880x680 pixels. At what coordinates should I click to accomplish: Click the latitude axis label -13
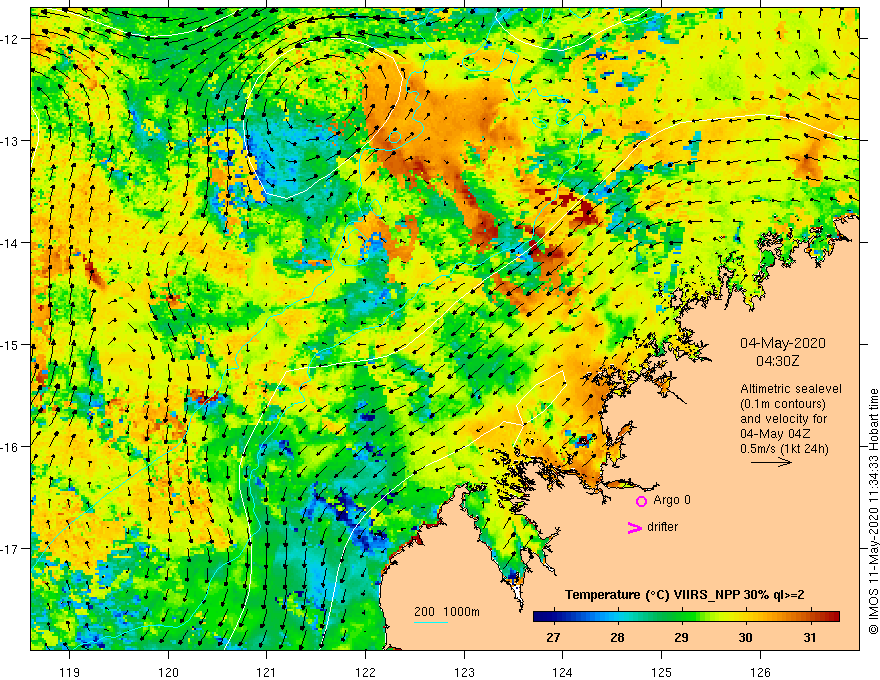(10, 141)
